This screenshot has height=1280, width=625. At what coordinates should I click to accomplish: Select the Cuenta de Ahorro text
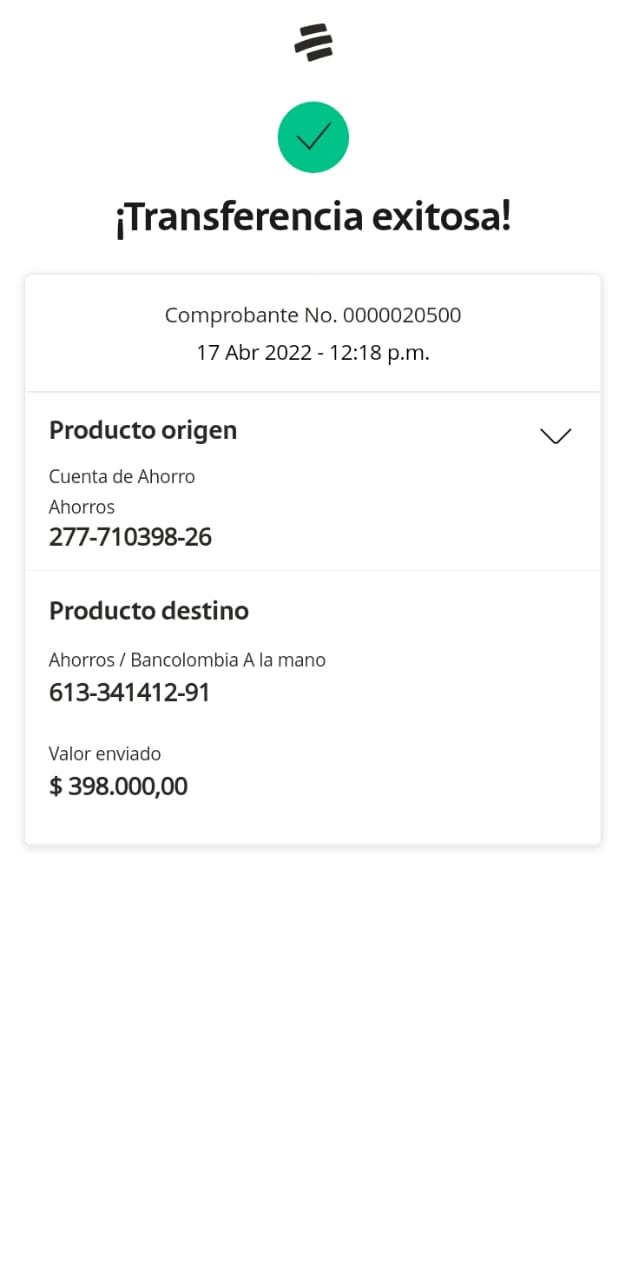pos(122,477)
